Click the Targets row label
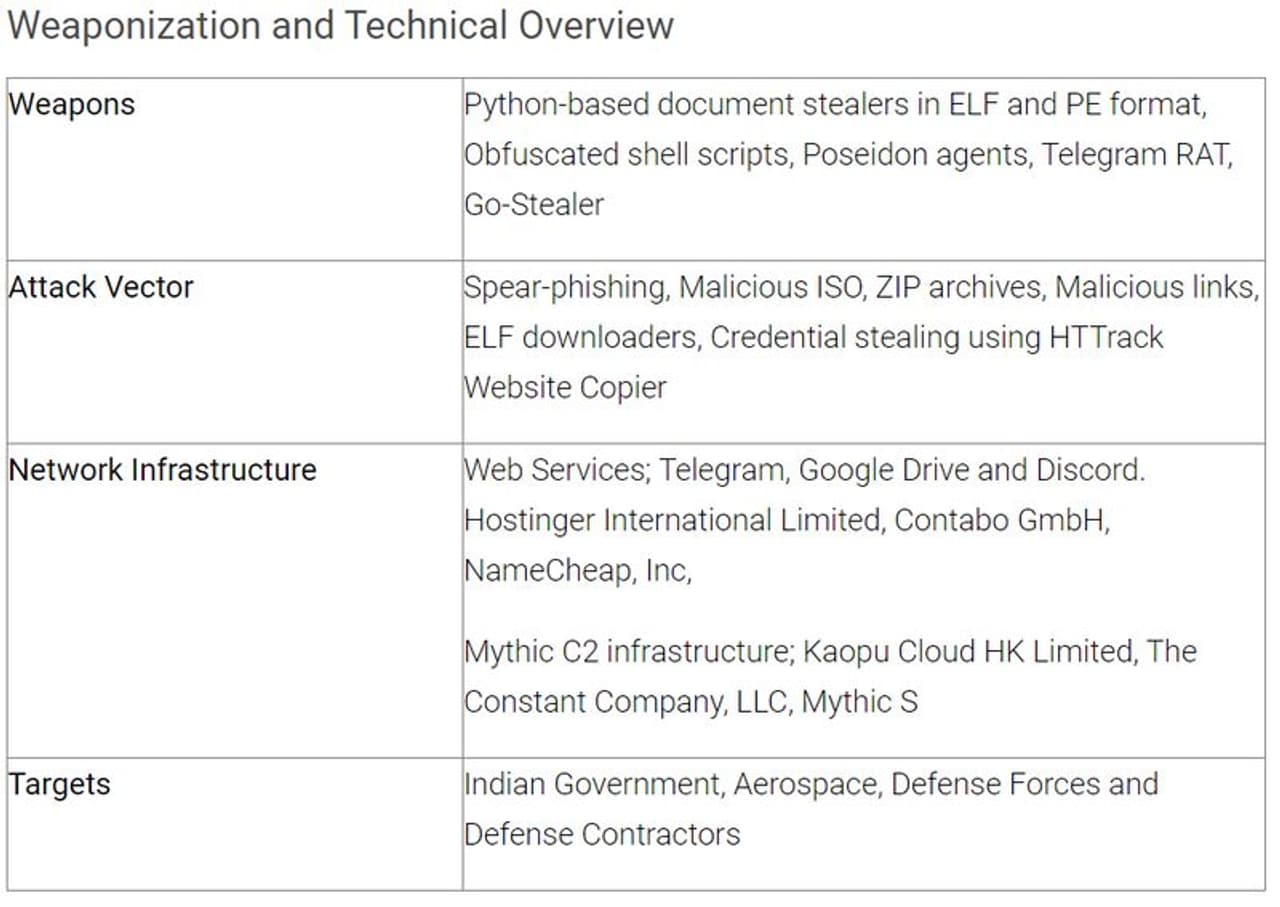Screen dimensions: 1280x907 click(59, 784)
